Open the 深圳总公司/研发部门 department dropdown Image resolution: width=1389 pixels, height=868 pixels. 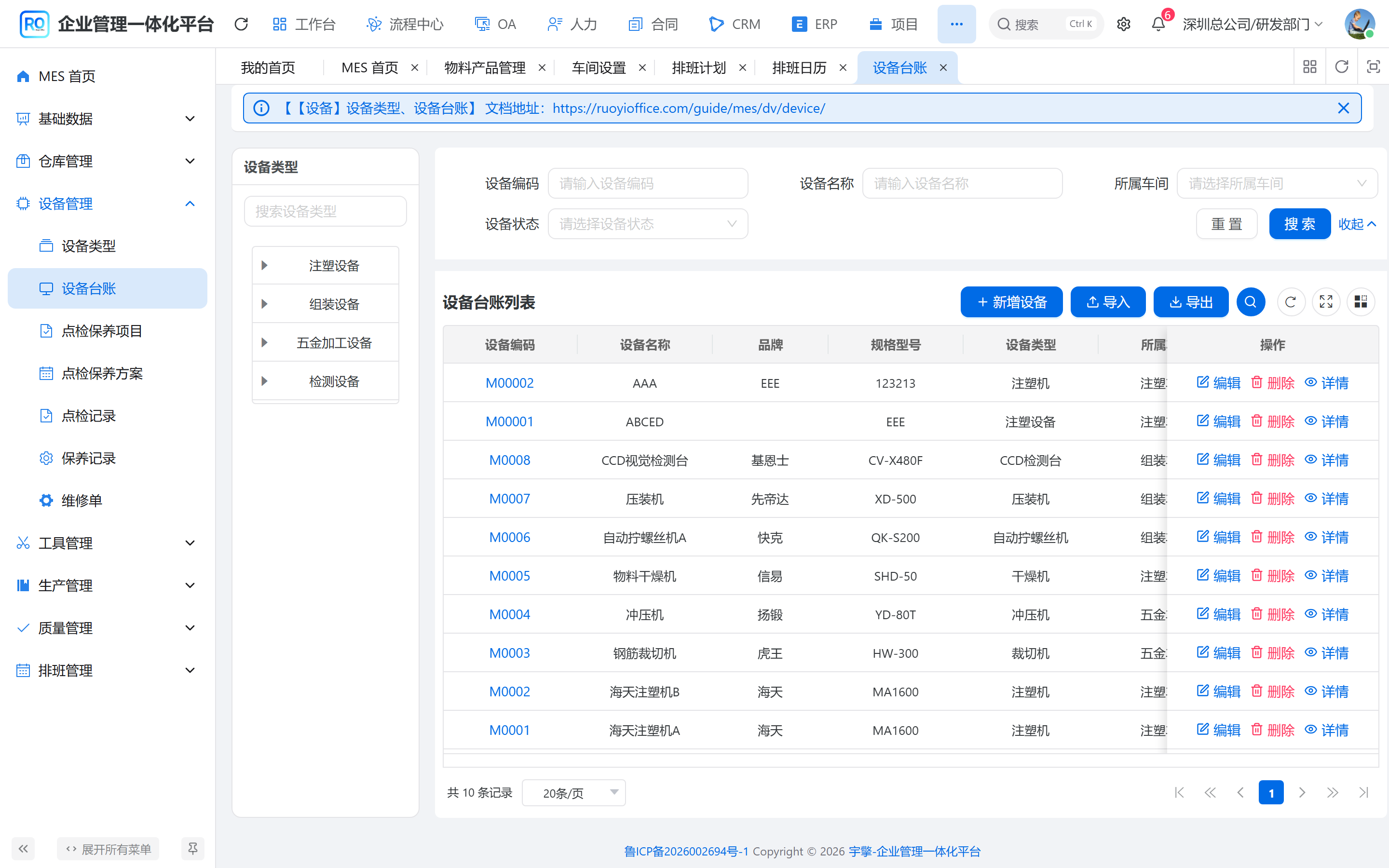coord(1253,24)
